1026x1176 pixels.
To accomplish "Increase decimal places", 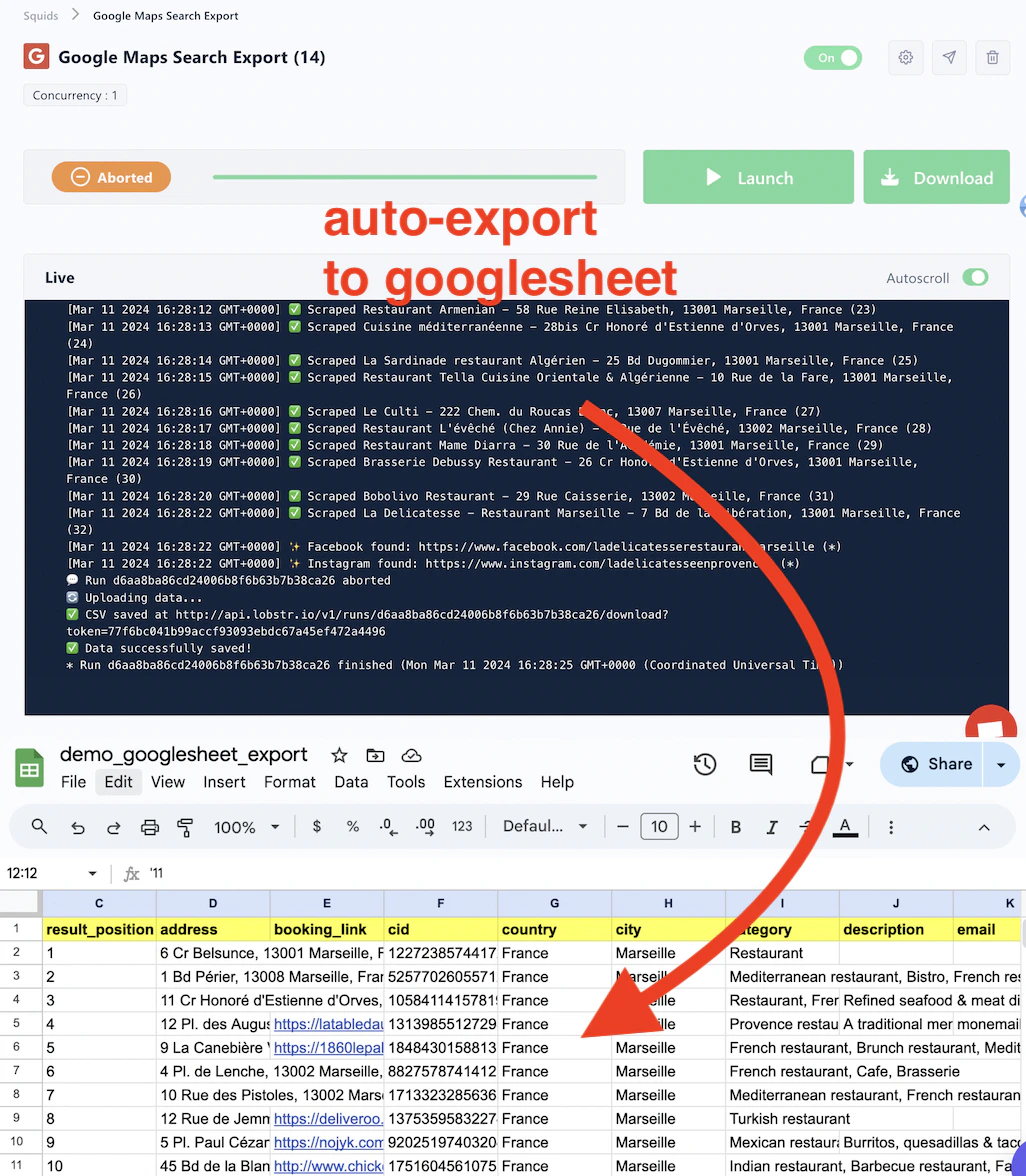I will 425,827.
